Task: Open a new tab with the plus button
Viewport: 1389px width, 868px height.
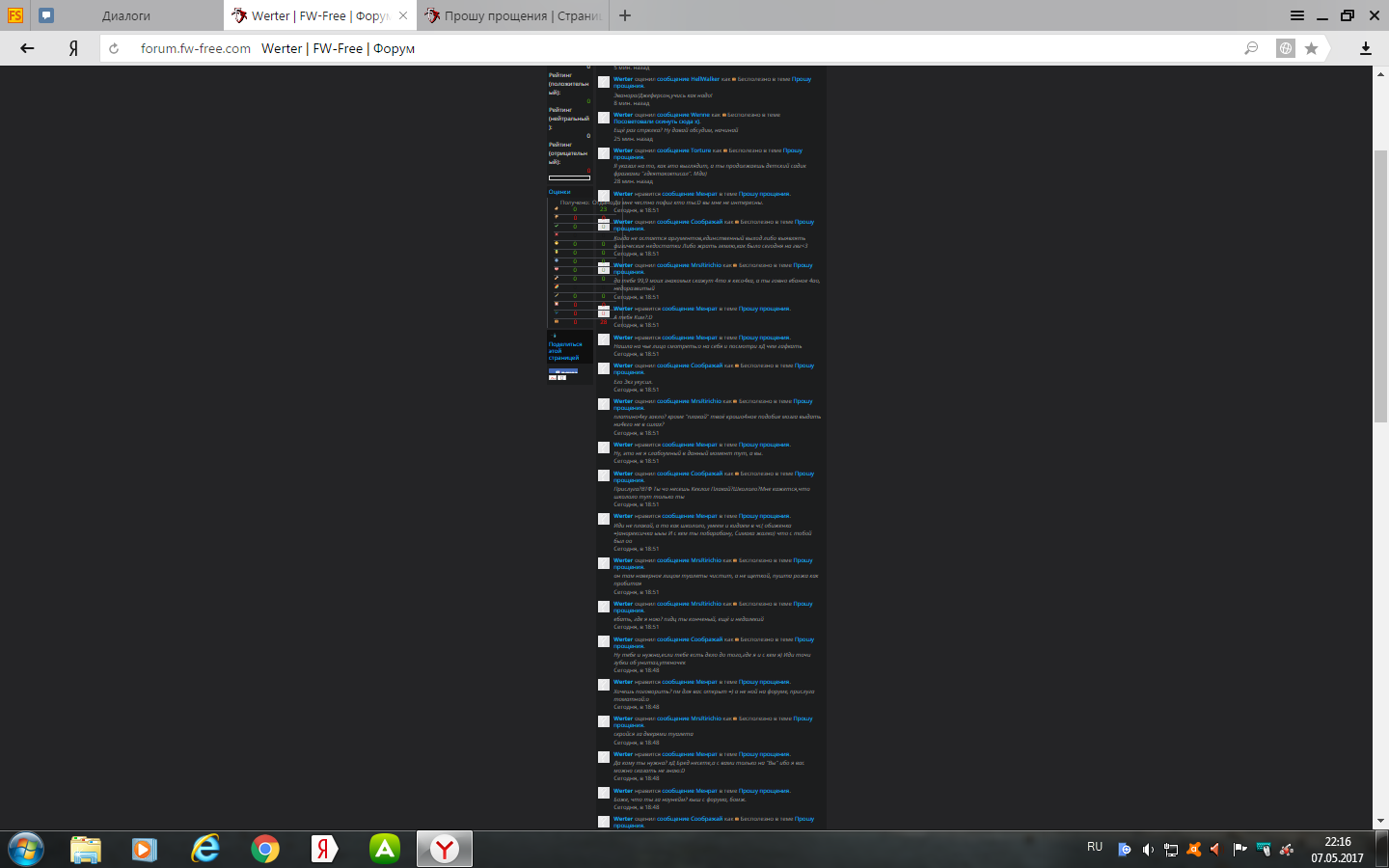Action: coord(625,15)
